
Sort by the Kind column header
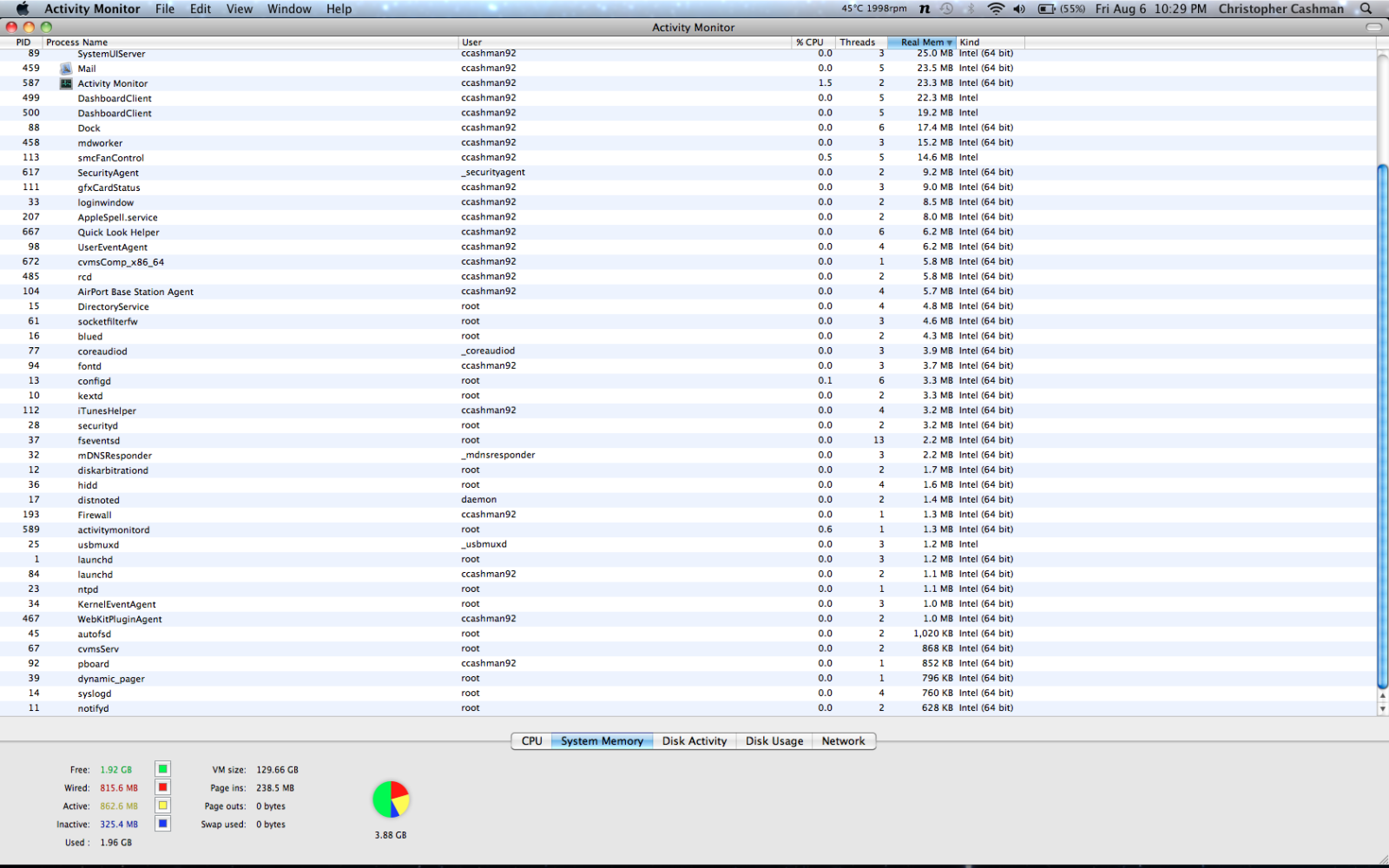point(991,42)
